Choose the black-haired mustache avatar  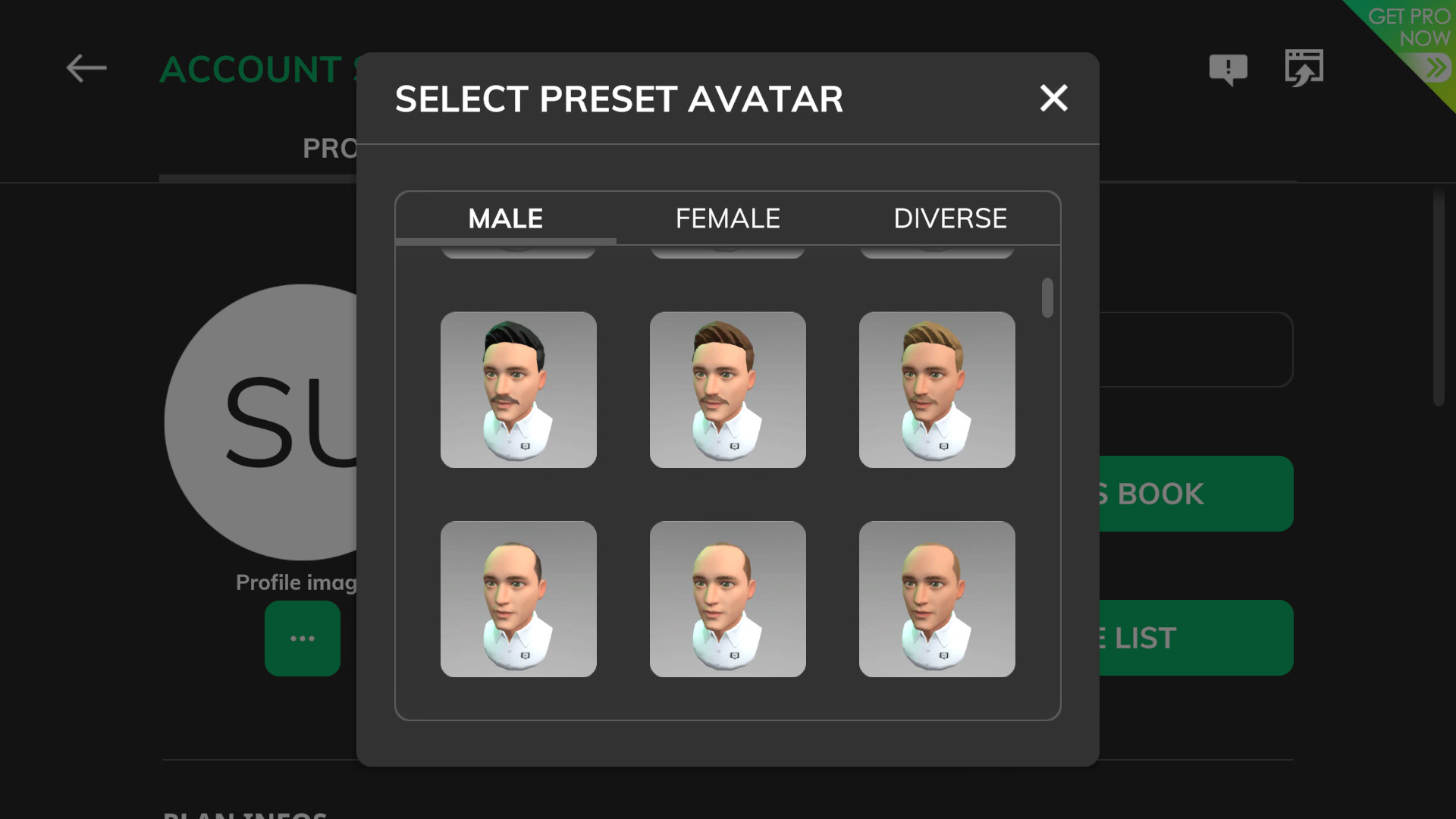[x=519, y=390]
